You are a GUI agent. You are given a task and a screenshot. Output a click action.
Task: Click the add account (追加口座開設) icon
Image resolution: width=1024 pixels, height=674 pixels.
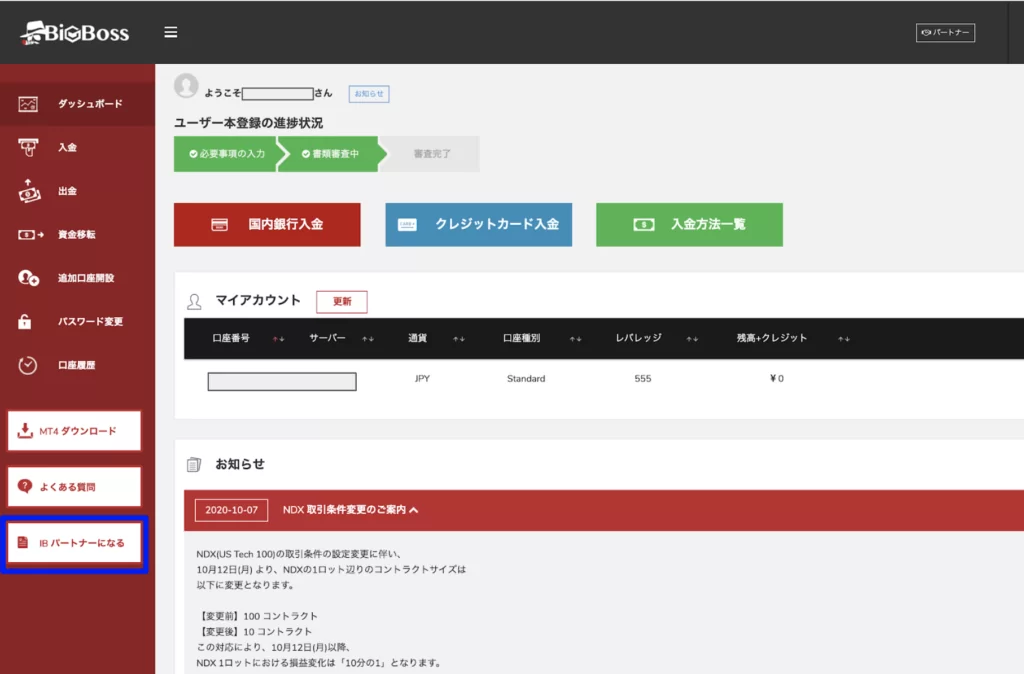pos(28,278)
